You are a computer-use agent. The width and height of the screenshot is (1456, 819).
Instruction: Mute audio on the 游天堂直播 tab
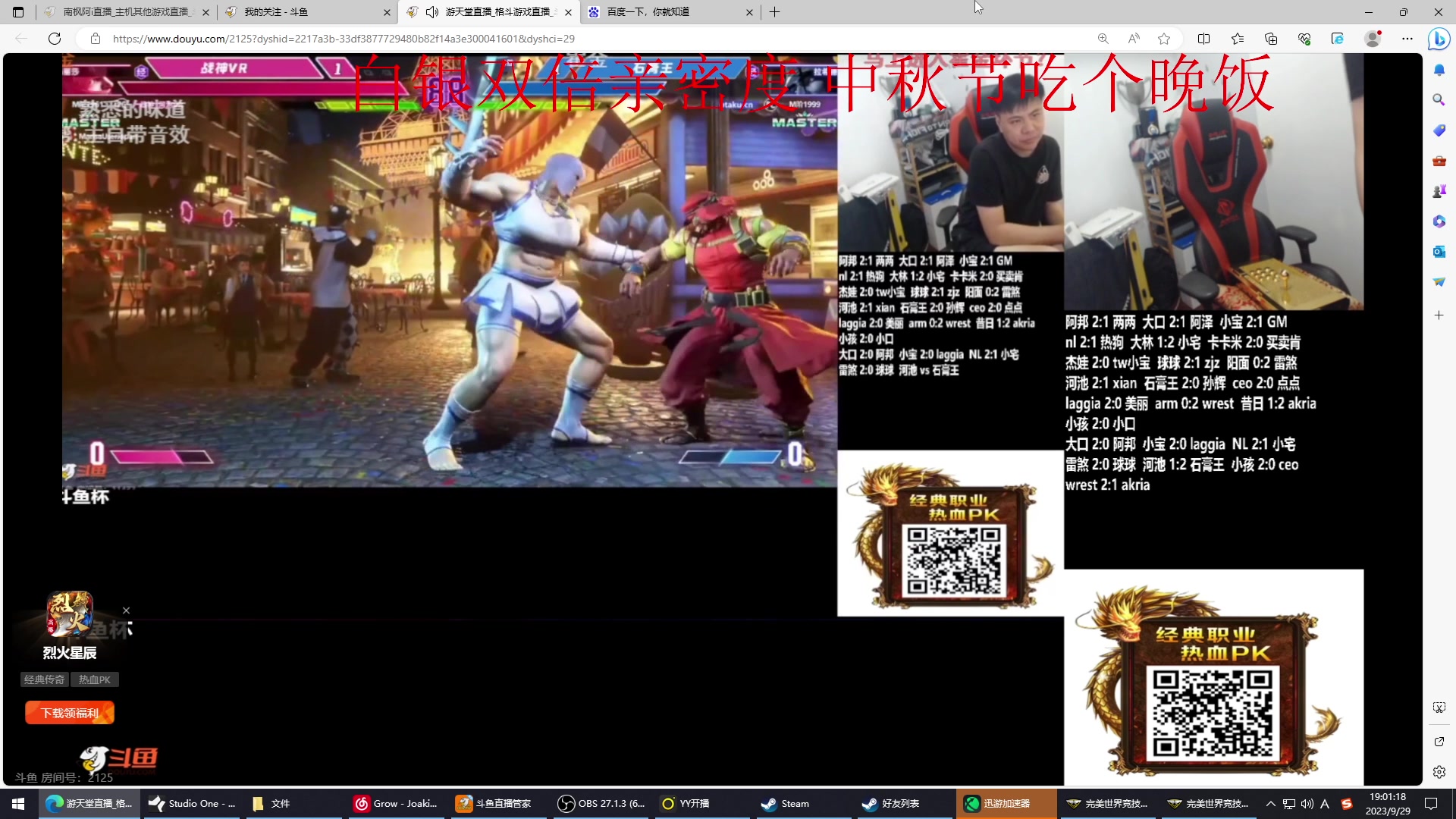point(432,12)
